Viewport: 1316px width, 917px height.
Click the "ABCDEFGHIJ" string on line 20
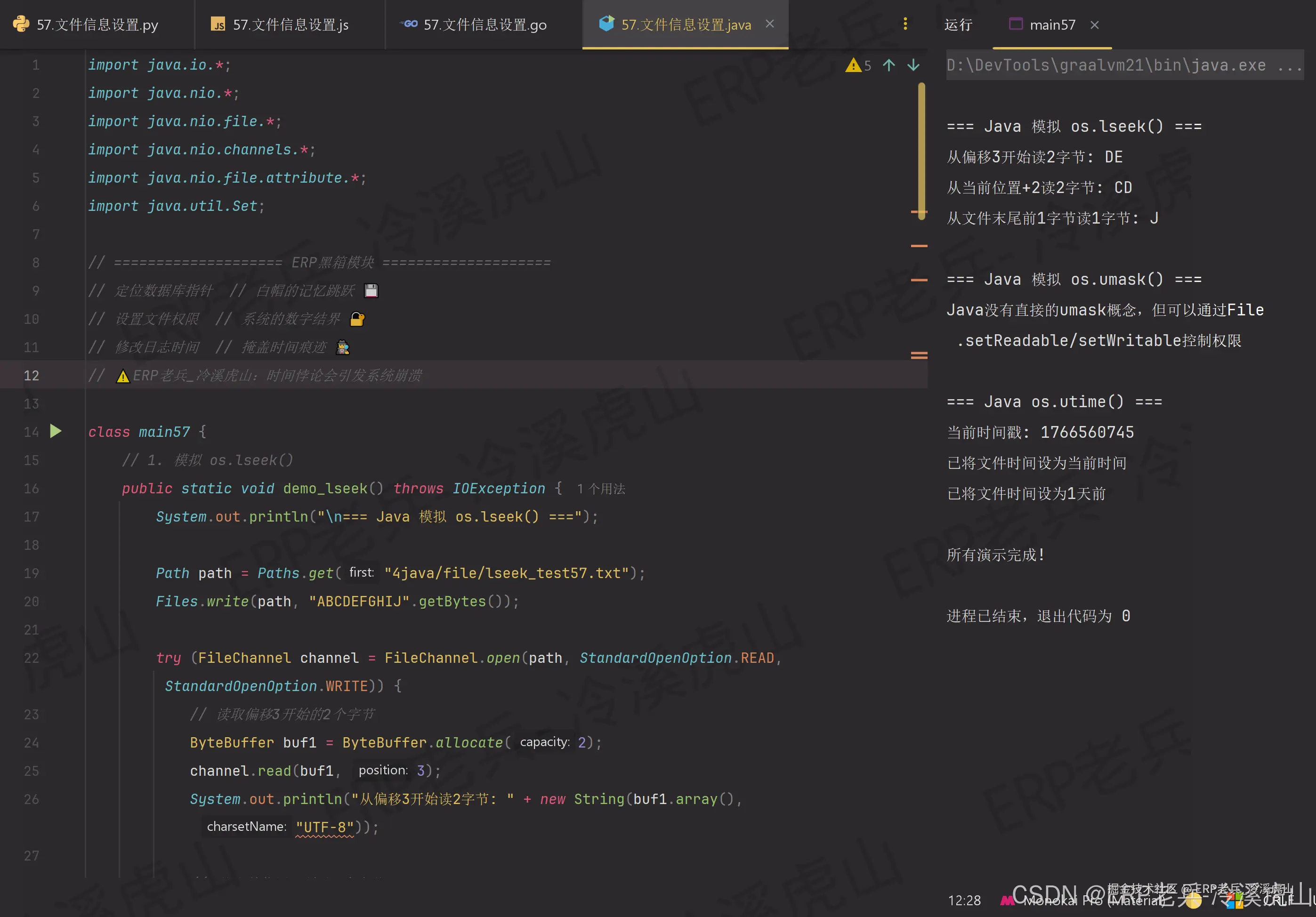(359, 601)
